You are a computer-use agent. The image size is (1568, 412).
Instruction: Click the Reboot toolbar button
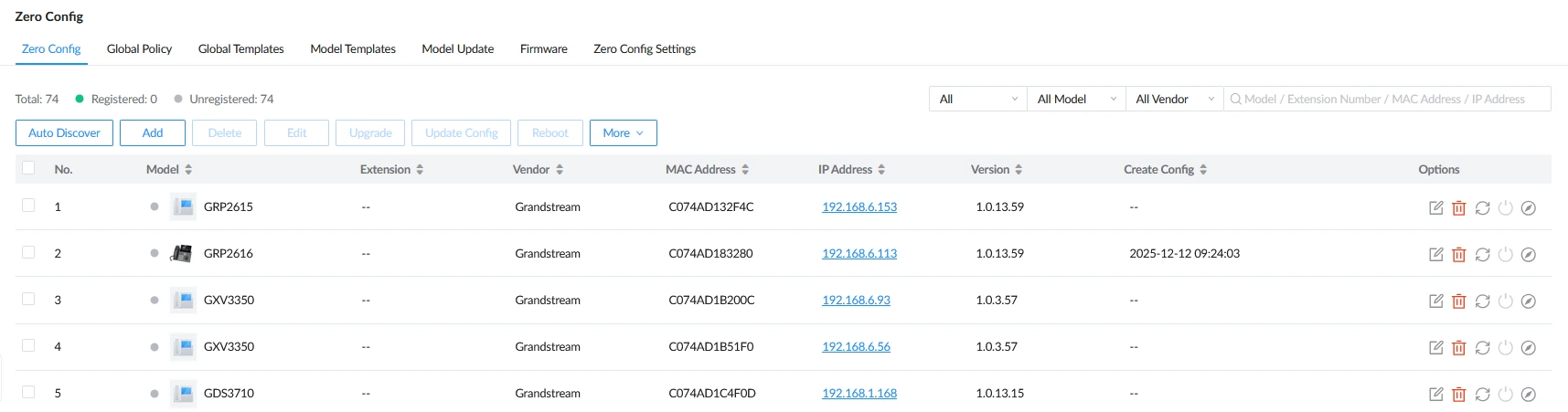tap(550, 132)
